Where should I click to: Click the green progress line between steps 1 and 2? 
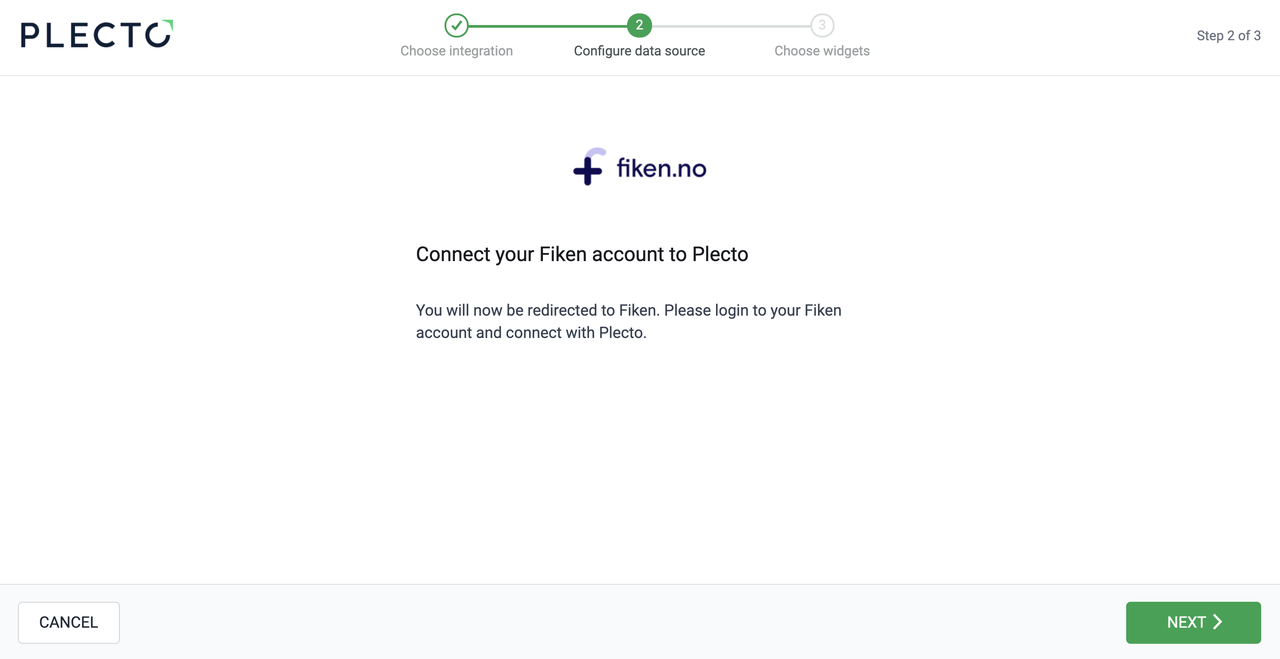pos(547,26)
